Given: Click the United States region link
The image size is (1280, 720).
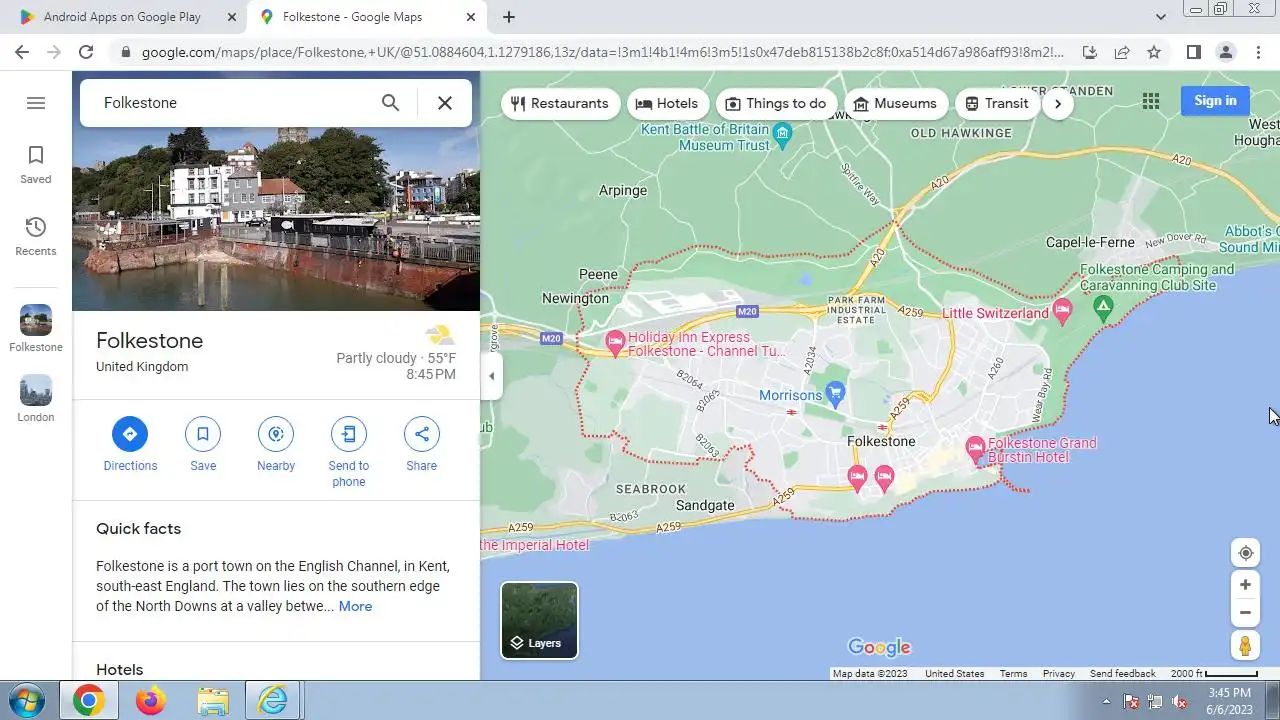Looking at the screenshot, I should (x=954, y=673).
